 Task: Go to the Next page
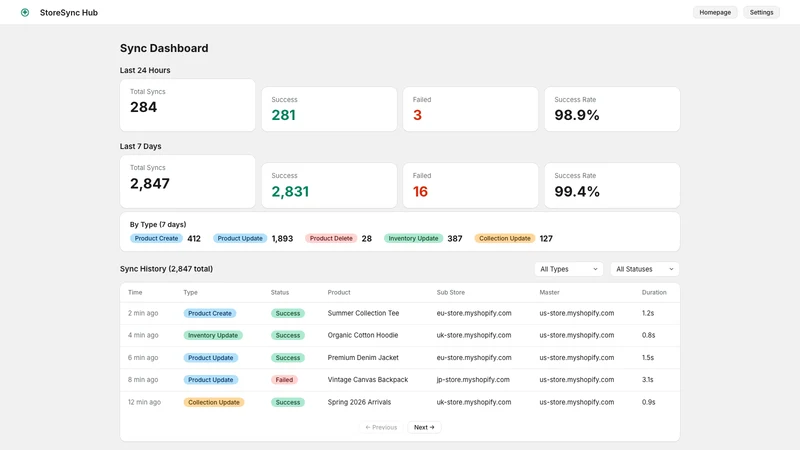tap(424, 427)
